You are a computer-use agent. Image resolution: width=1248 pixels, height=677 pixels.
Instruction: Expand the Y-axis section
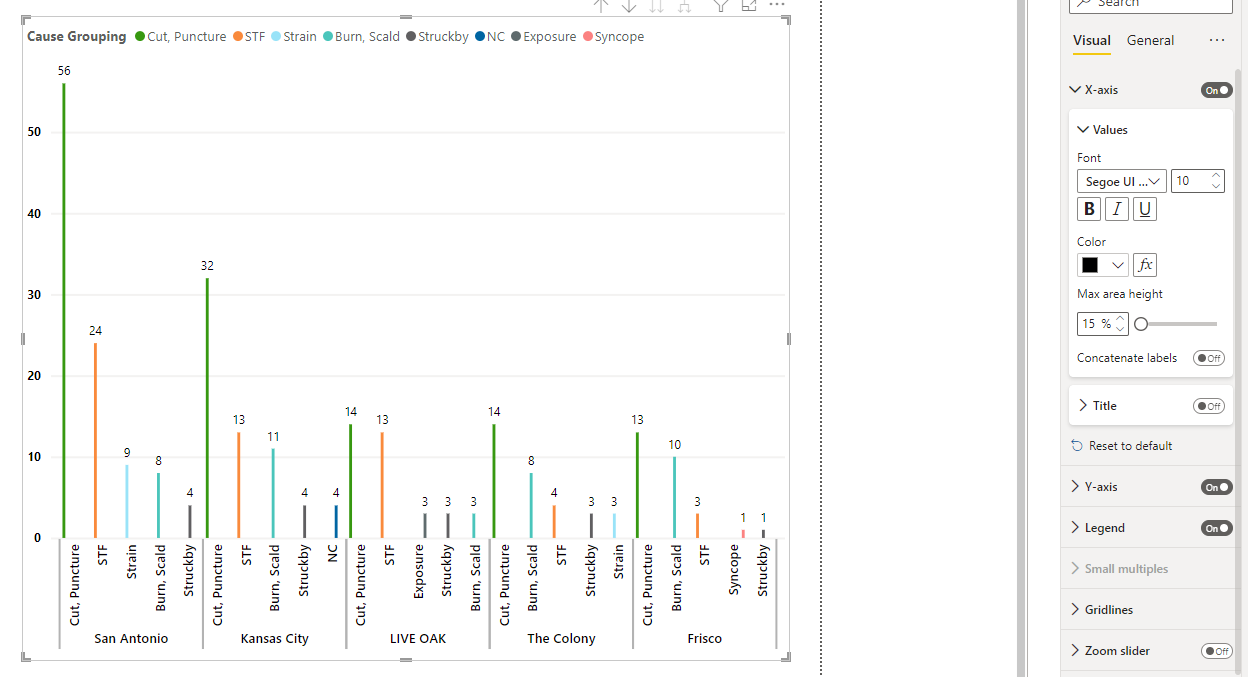[1075, 487]
